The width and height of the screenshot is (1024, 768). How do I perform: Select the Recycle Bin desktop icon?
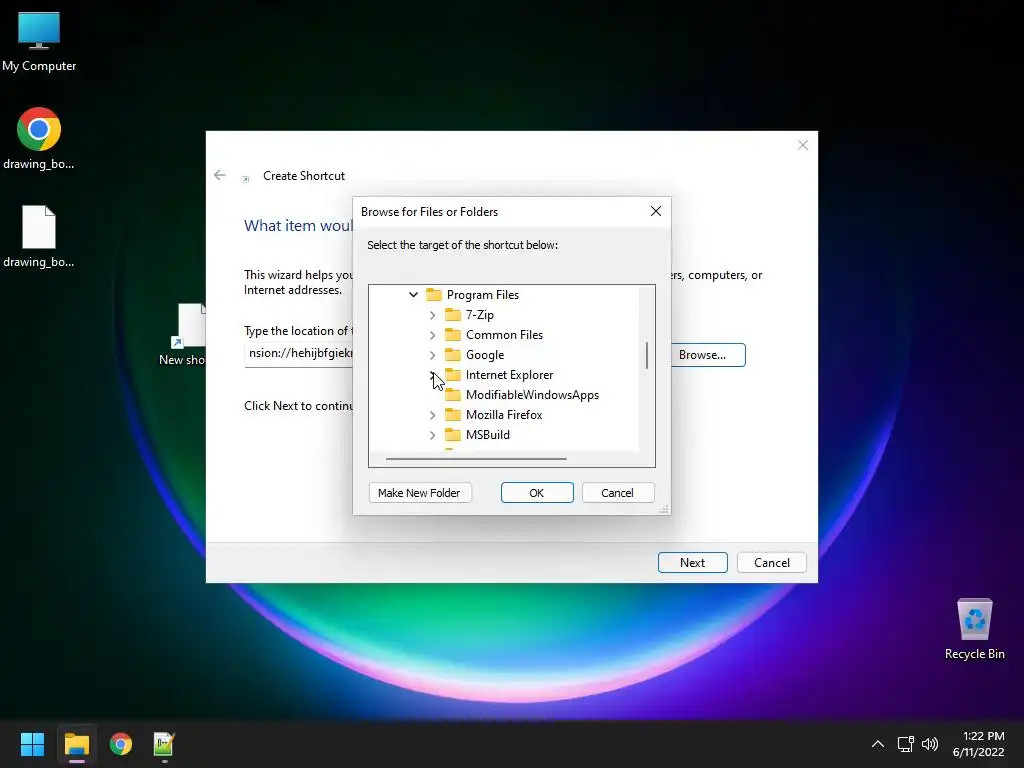(x=974, y=629)
